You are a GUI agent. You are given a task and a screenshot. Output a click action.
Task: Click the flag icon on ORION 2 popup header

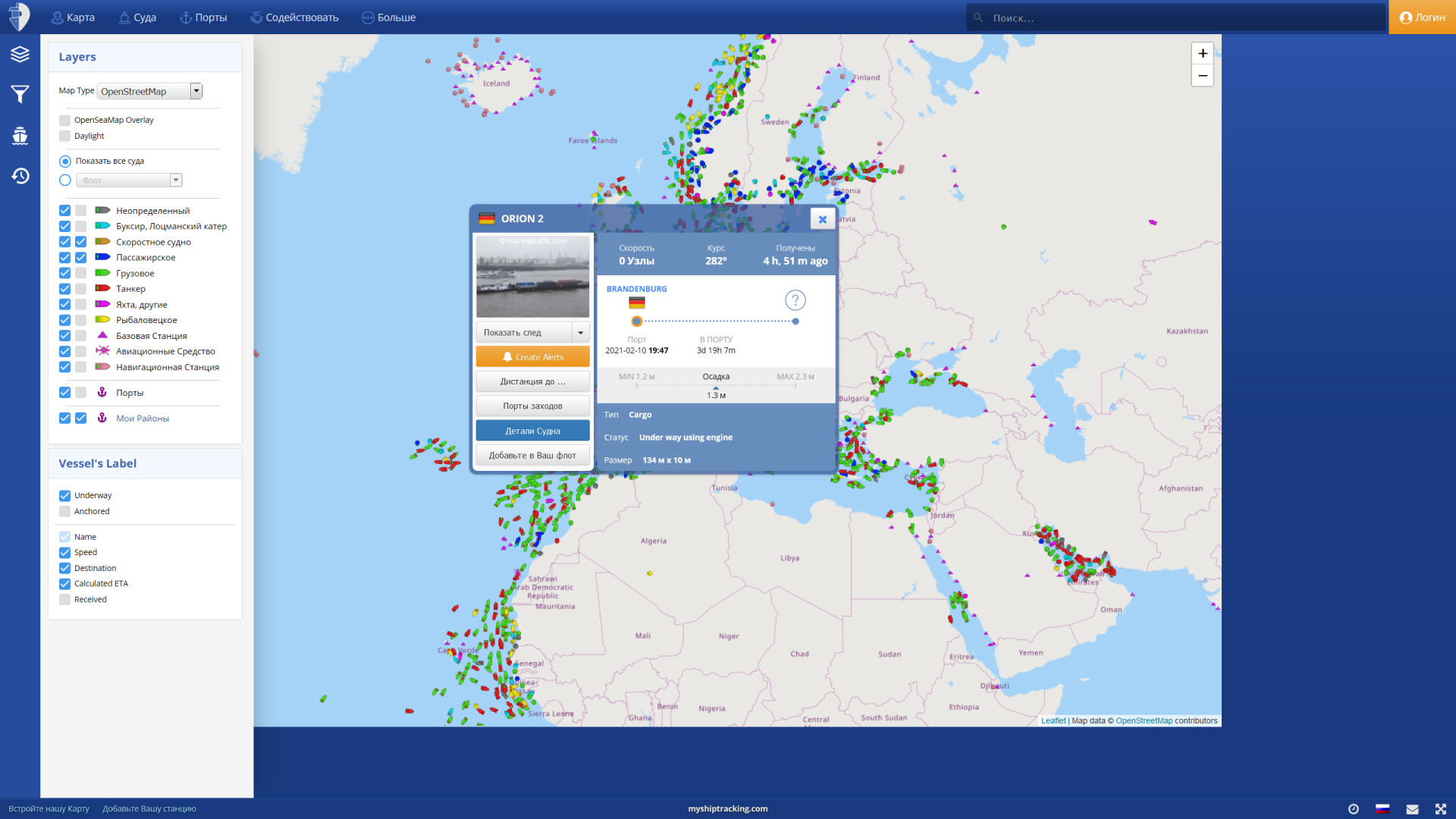(486, 218)
